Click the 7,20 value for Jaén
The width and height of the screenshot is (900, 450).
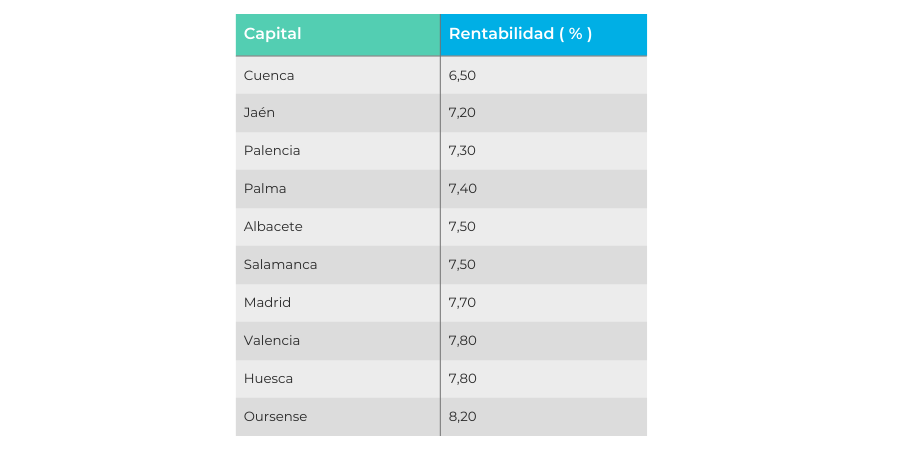click(x=462, y=113)
